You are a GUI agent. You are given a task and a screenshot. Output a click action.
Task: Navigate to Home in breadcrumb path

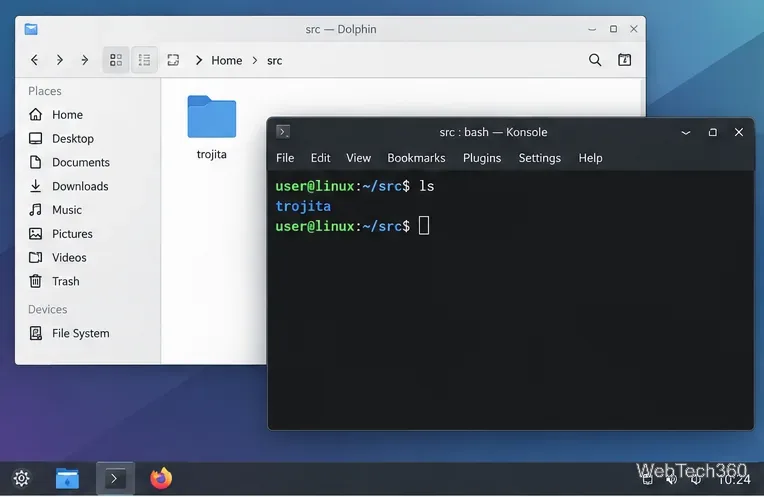227,60
